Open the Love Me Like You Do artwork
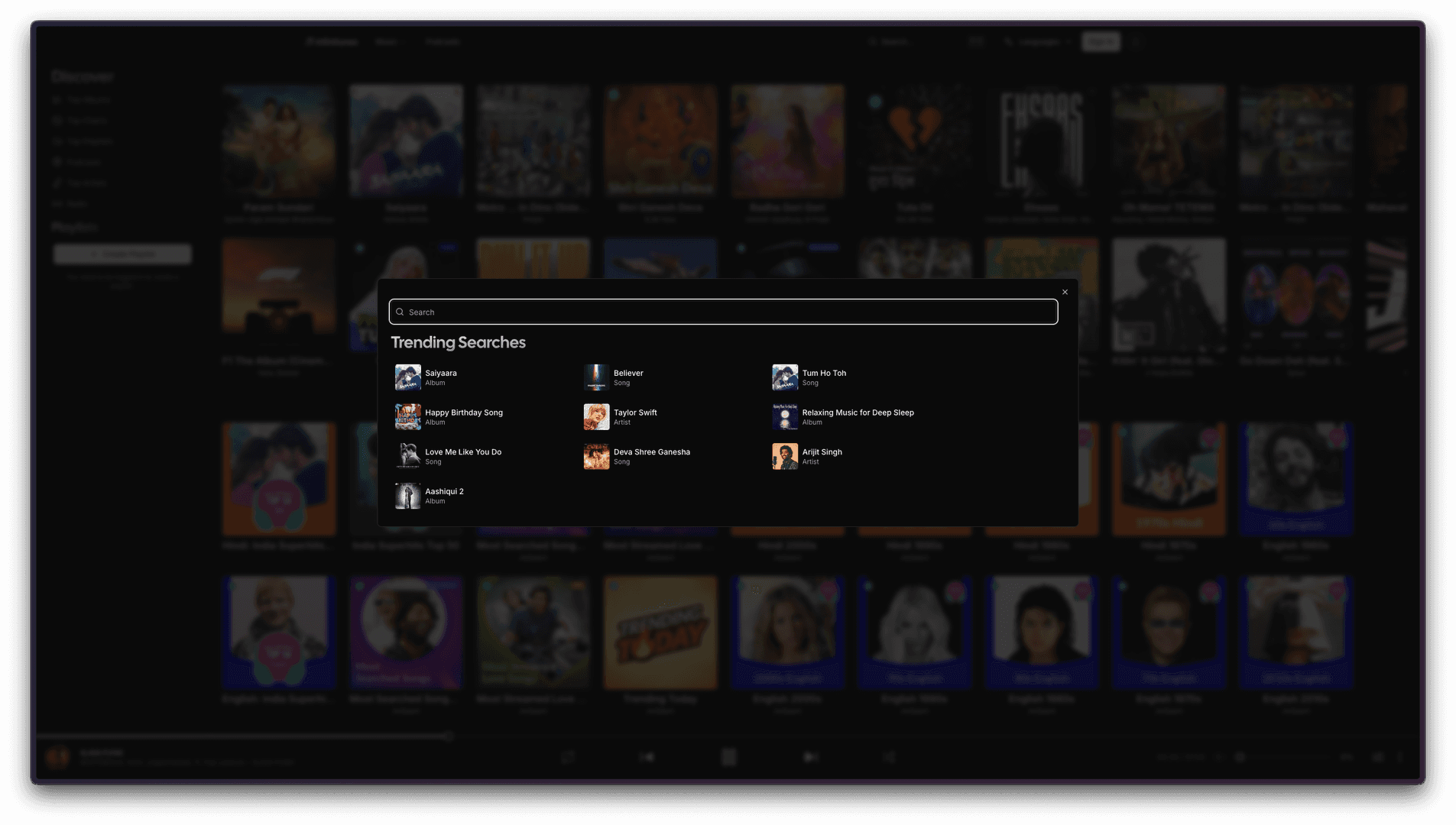Viewport: 1456px width, 825px height. click(x=407, y=456)
